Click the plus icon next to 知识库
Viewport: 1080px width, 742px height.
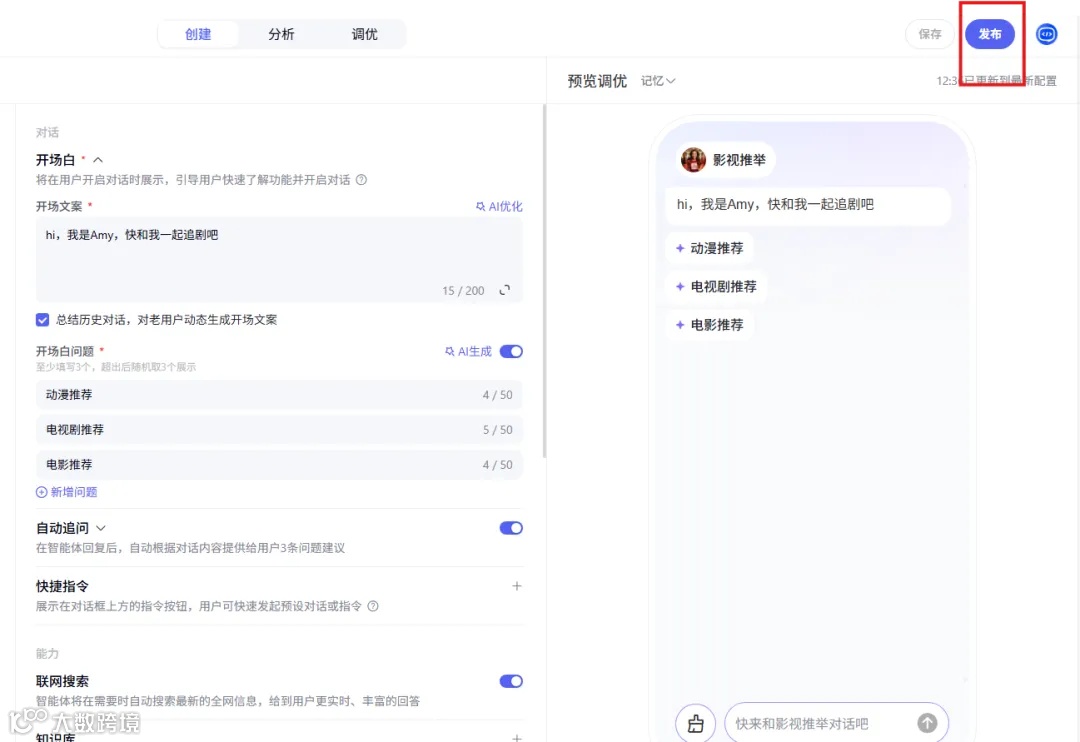[x=517, y=736]
